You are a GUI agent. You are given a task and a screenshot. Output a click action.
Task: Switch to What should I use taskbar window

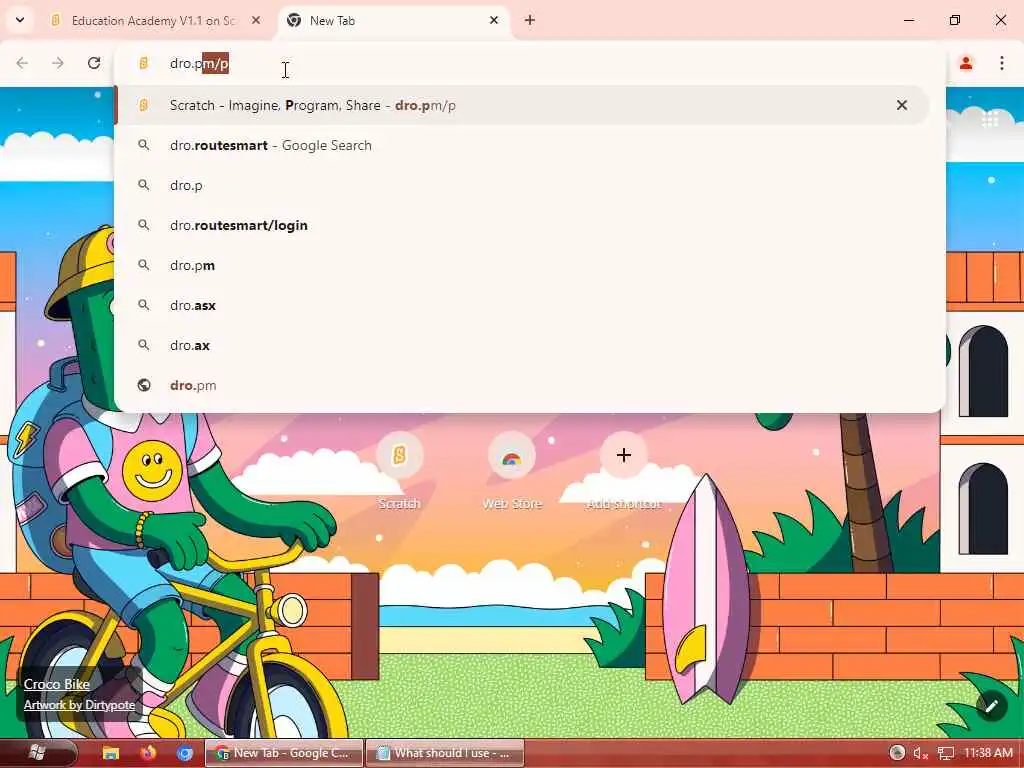pos(445,753)
